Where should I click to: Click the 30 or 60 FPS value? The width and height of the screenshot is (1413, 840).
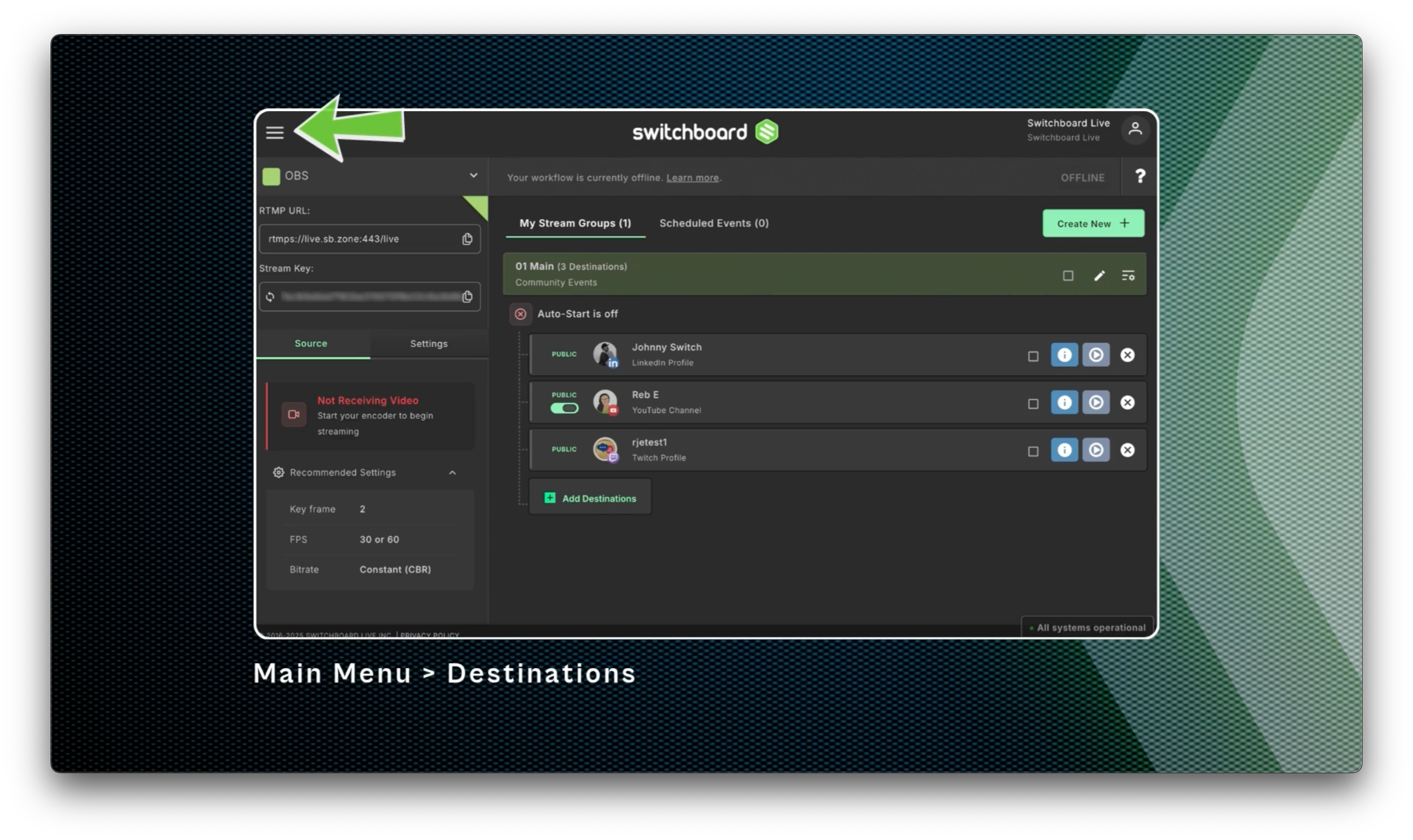coord(379,539)
